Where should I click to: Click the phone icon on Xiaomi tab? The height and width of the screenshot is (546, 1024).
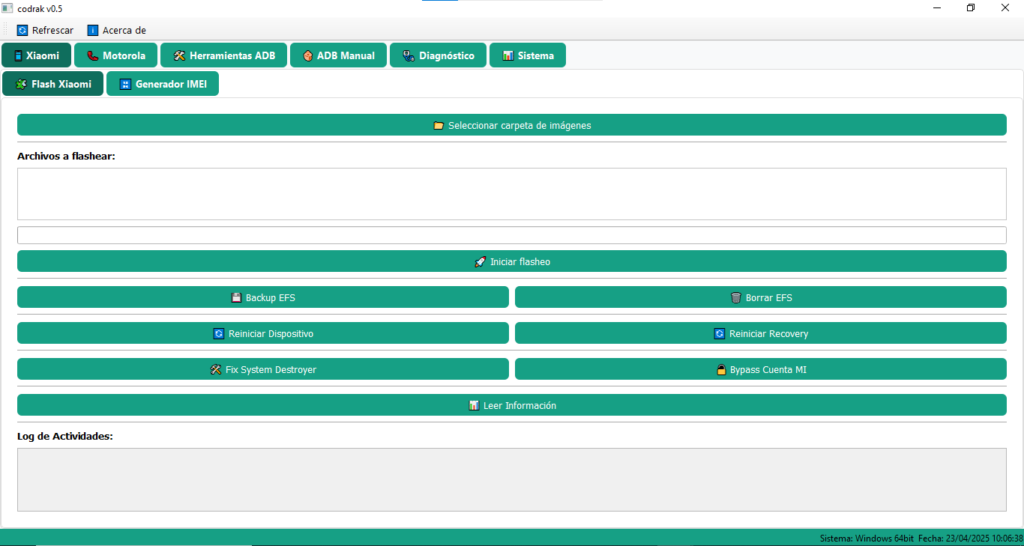coord(18,56)
